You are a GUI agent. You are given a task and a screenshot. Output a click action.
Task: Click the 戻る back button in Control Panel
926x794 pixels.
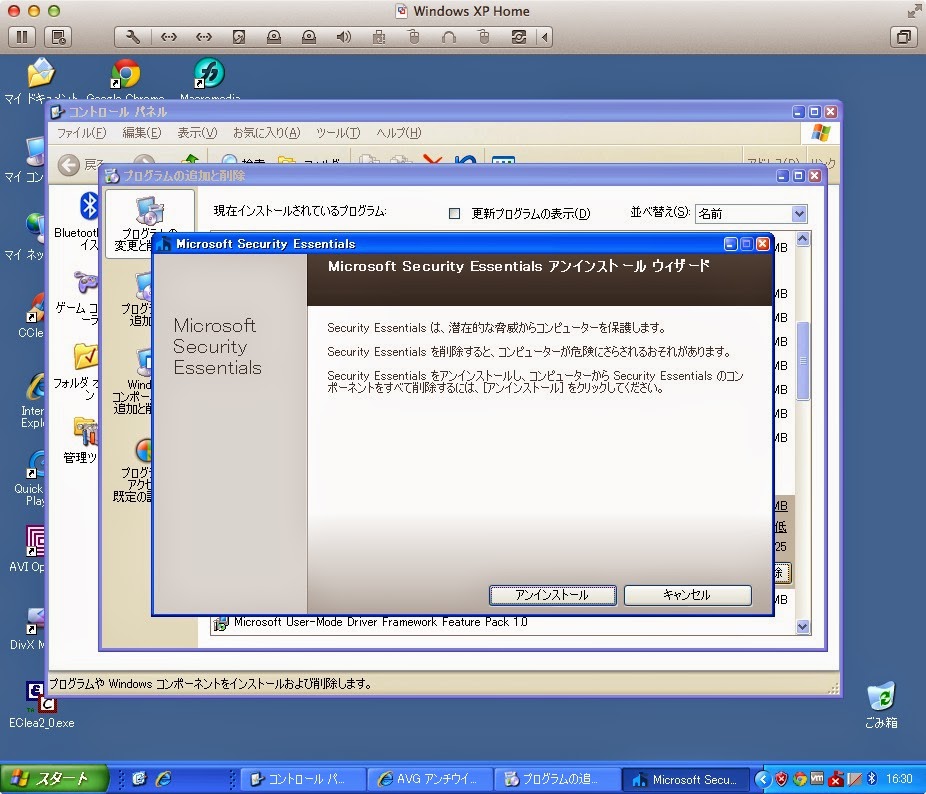80,164
